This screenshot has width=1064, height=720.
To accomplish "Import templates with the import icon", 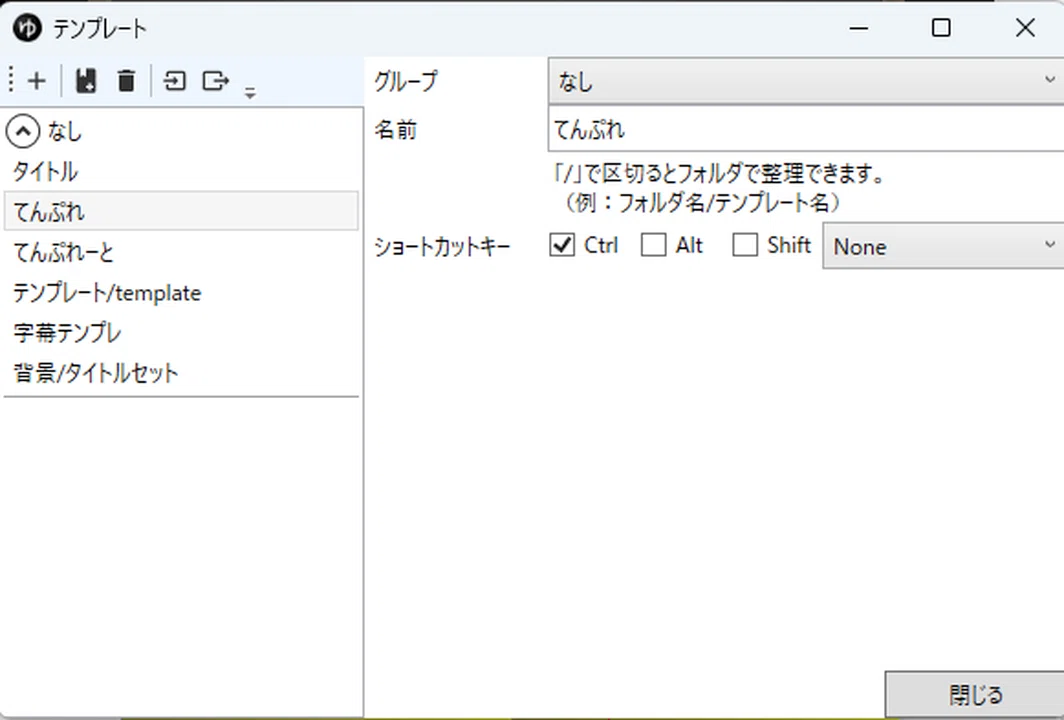I will (x=174, y=81).
